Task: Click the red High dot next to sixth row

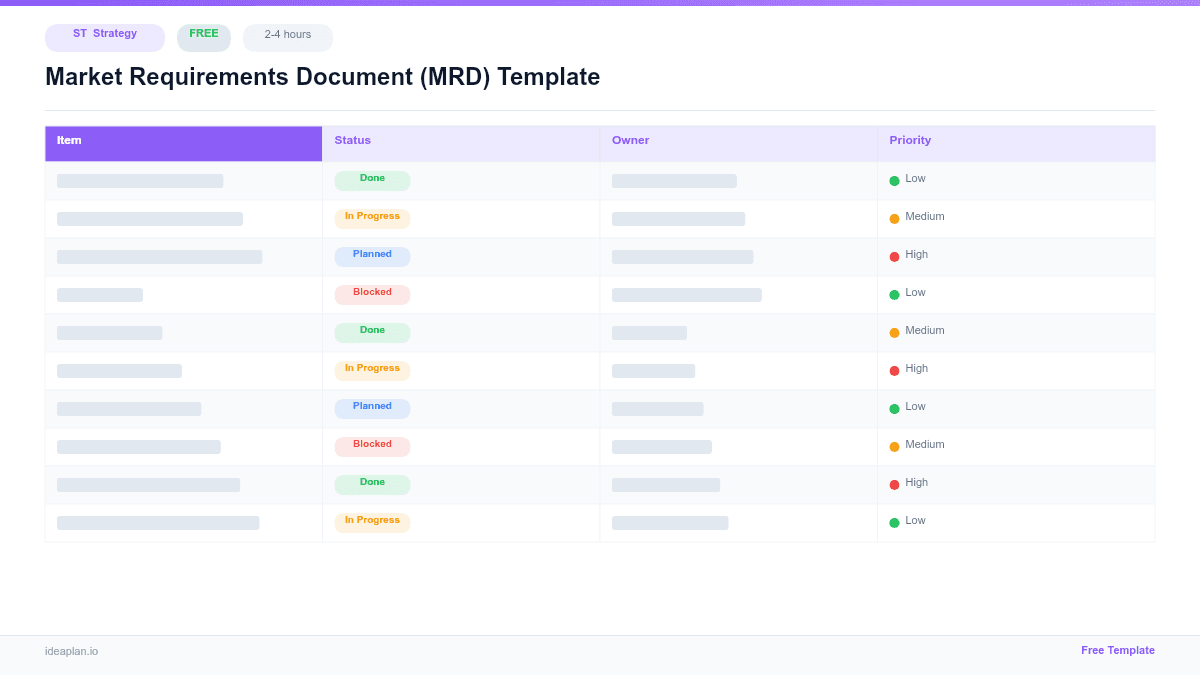Action: pos(895,369)
